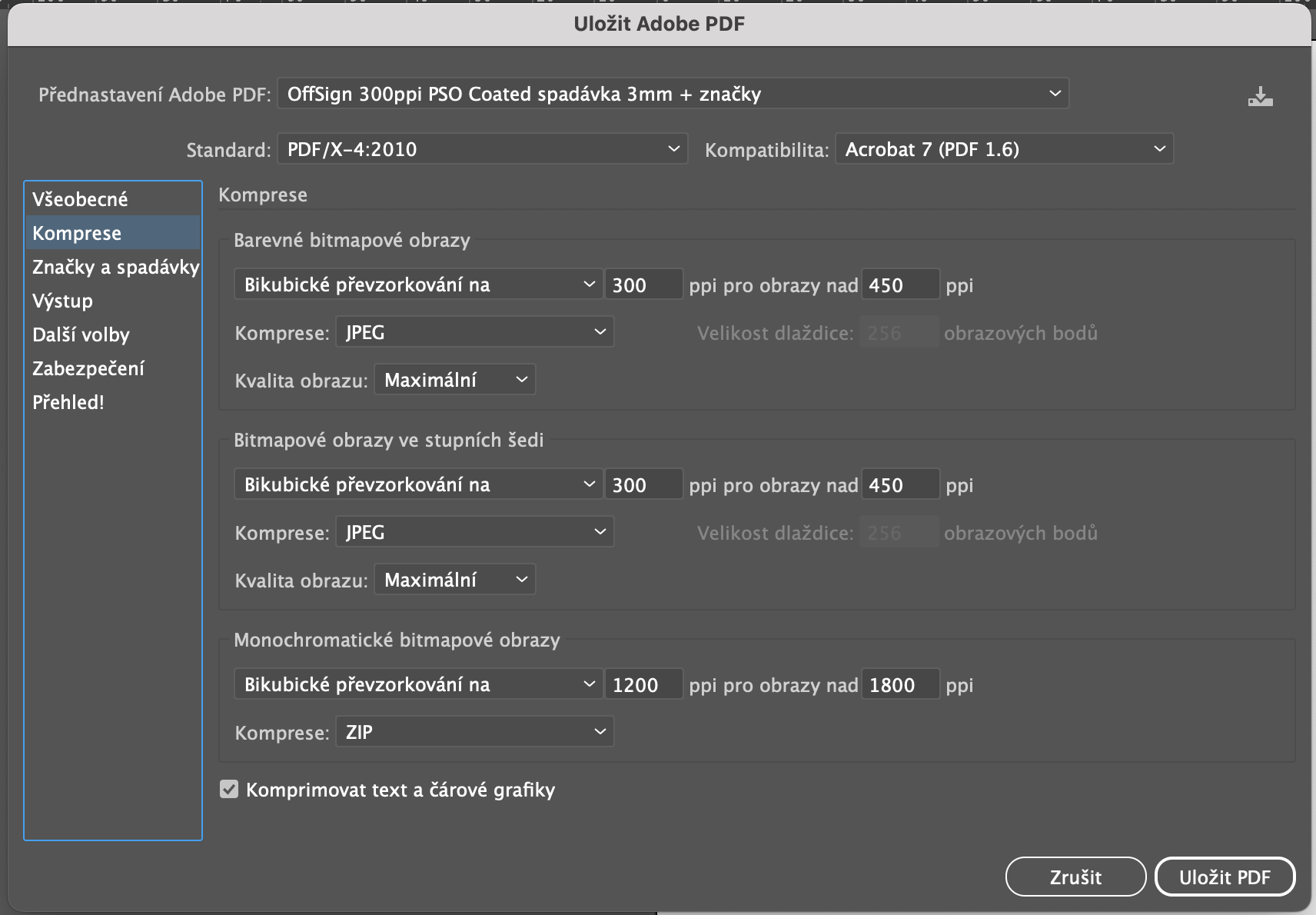Show the Přehled! summary panel
Viewport: 1316px width, 915px height.
[113, 402]
